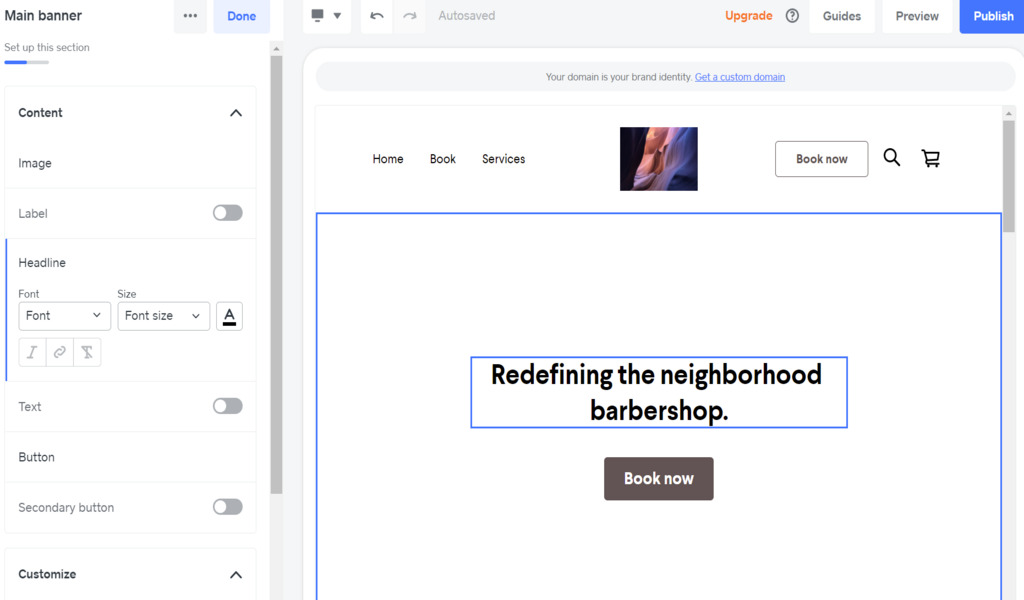Click the preview area scrollbar
This screenshot has width=1024, height=600.
click(x=1008, y=176)
